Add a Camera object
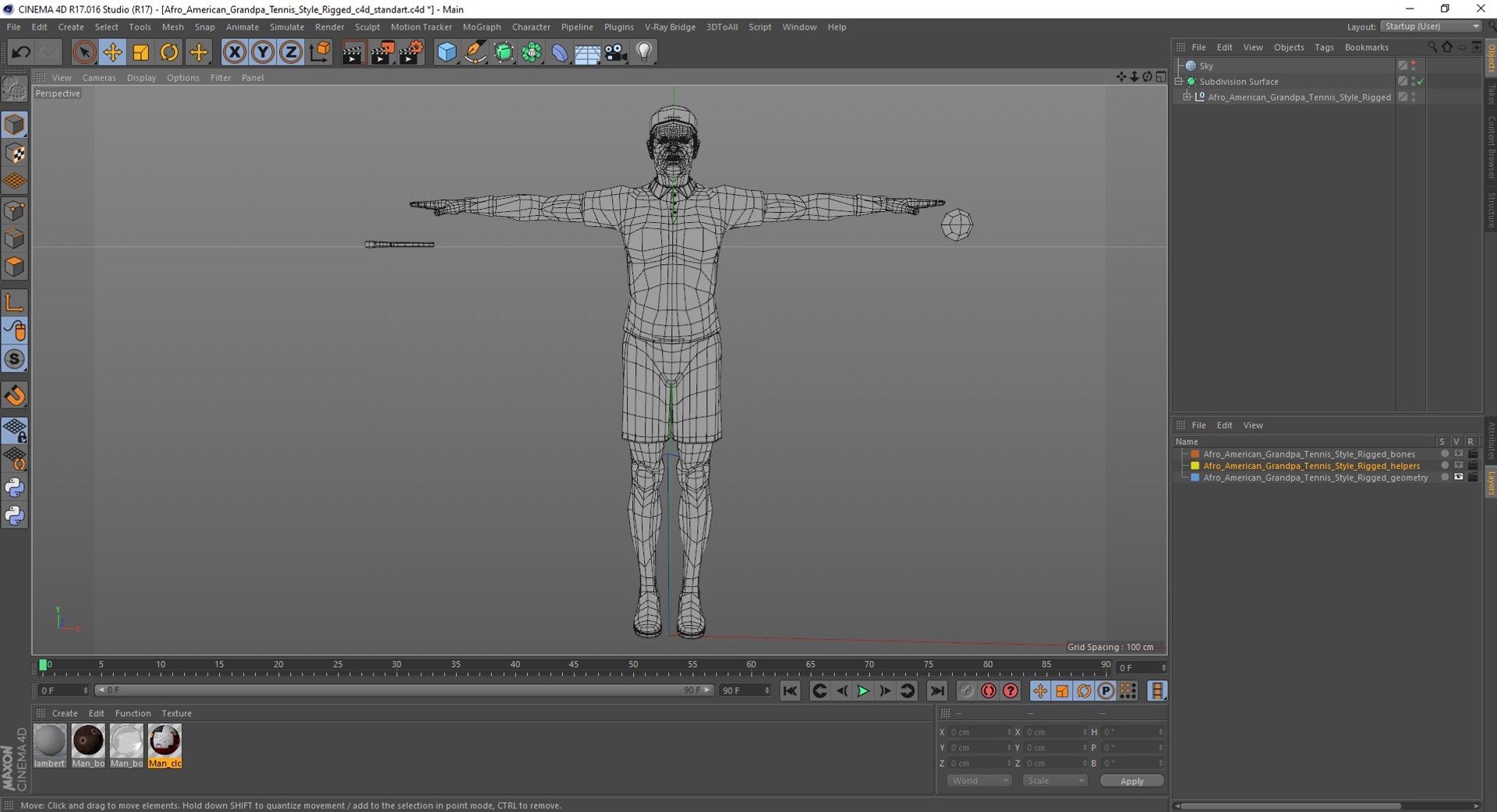 (616, 52)
